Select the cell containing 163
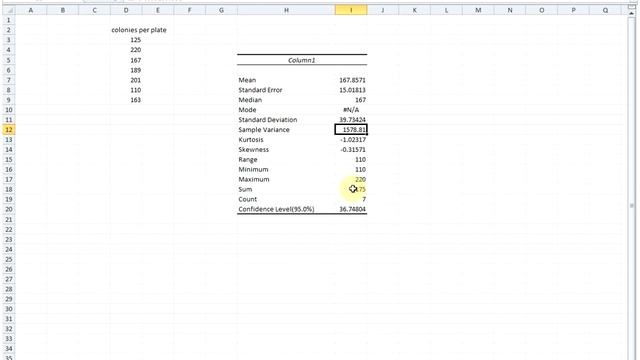640x360 pixels. (126, 100)
